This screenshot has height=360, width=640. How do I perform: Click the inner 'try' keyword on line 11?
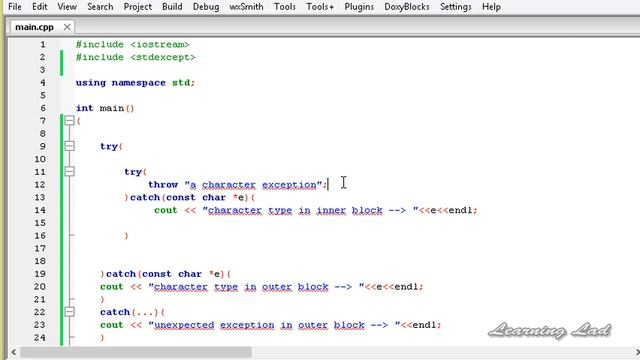[133, 172]
